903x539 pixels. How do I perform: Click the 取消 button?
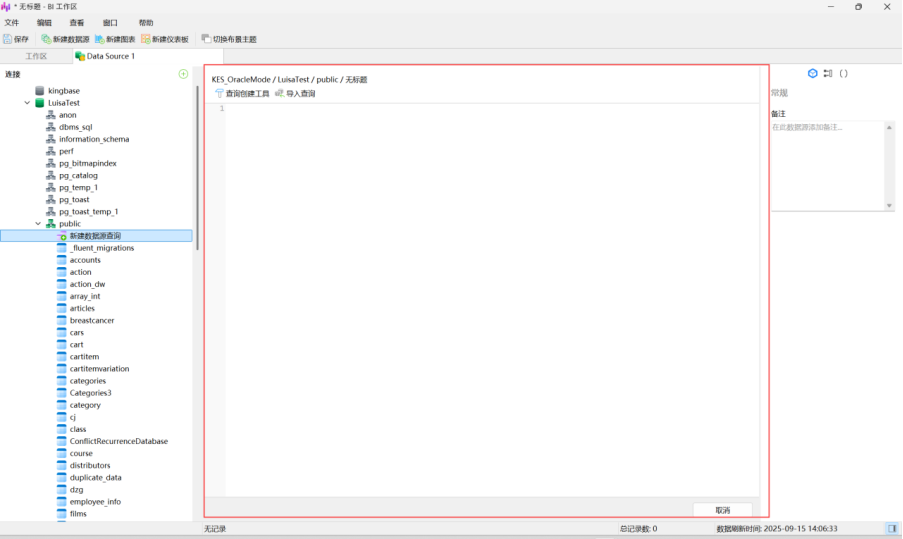722,510
